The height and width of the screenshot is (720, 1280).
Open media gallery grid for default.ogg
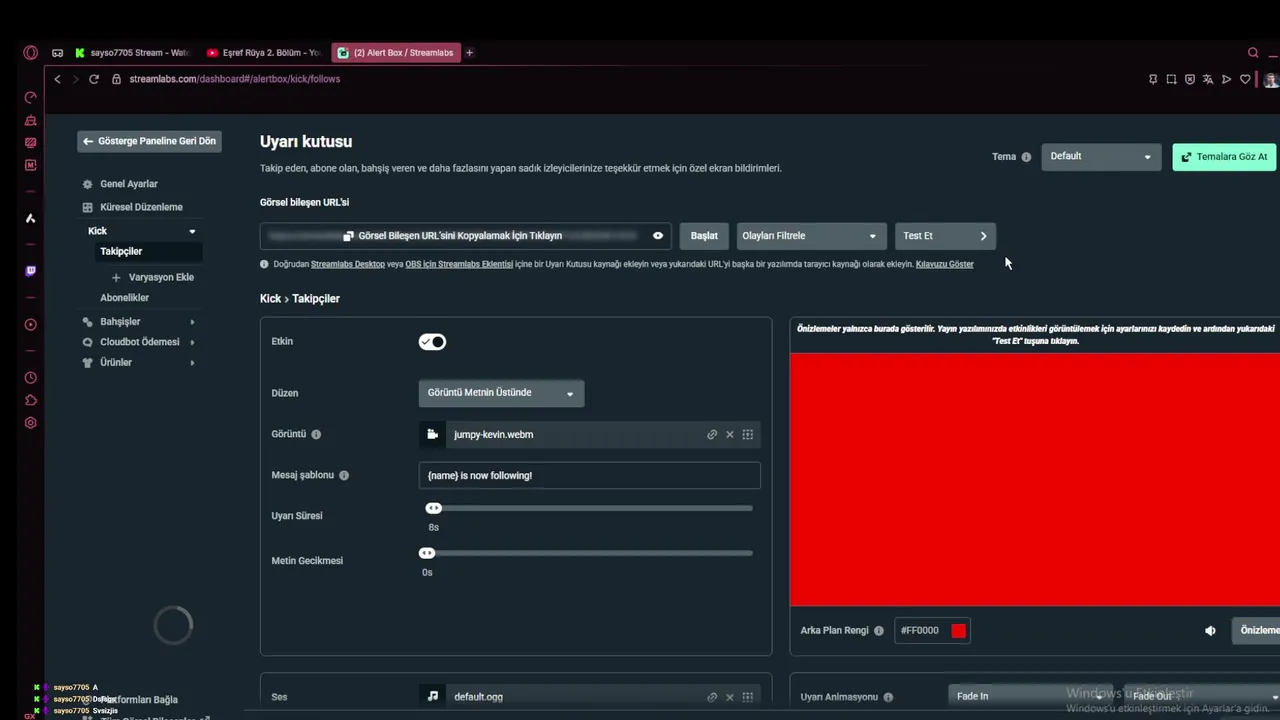tap(747, 697)
